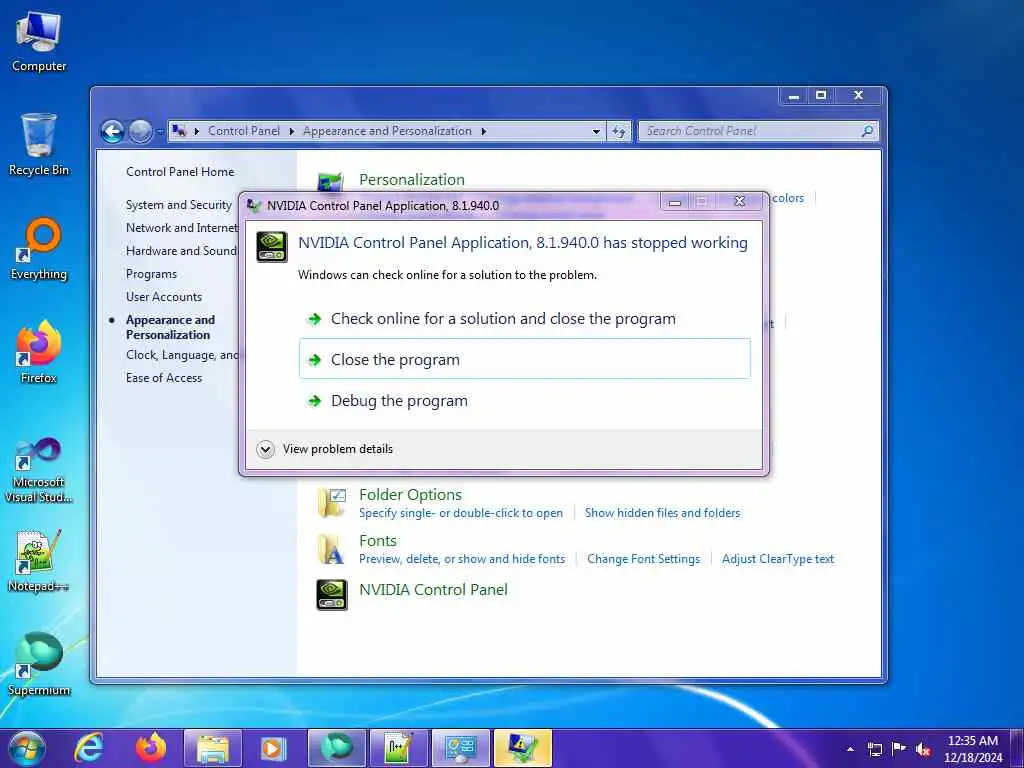Screen dimensions: 1024x768
Task: Go to Programs category
Action: click(152, 274)
